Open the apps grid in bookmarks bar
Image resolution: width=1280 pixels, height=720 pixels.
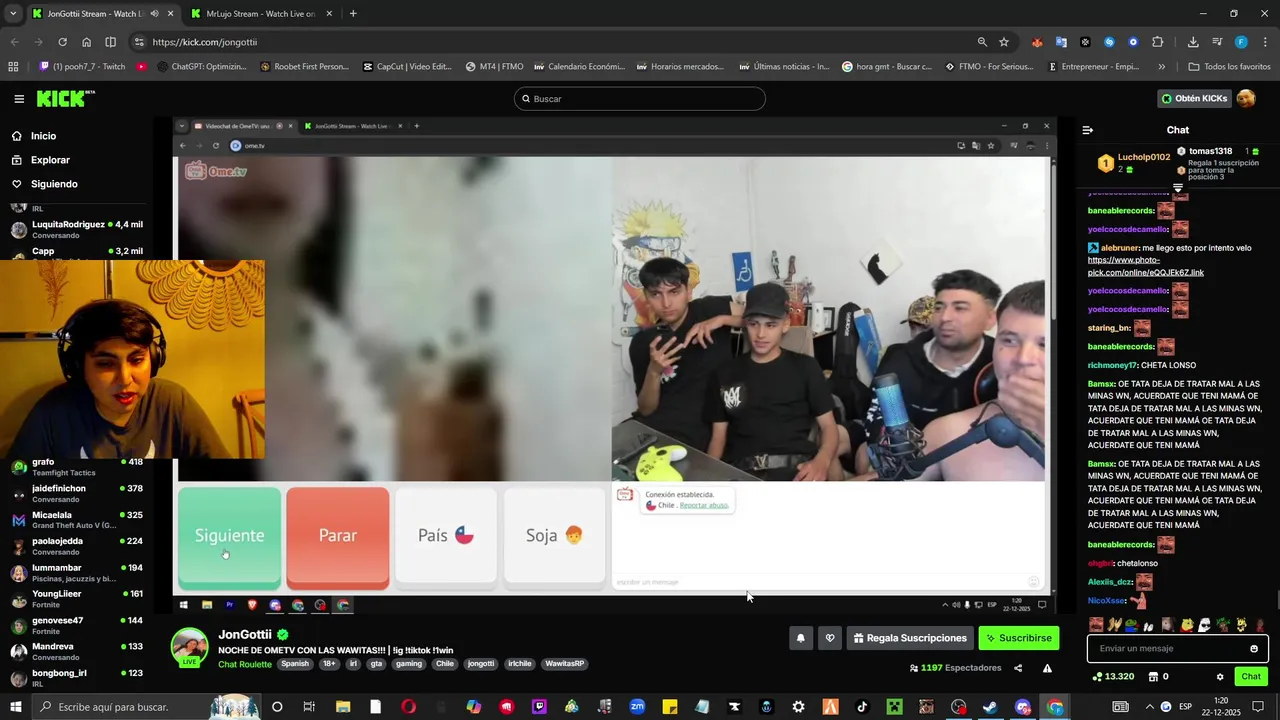13,67
